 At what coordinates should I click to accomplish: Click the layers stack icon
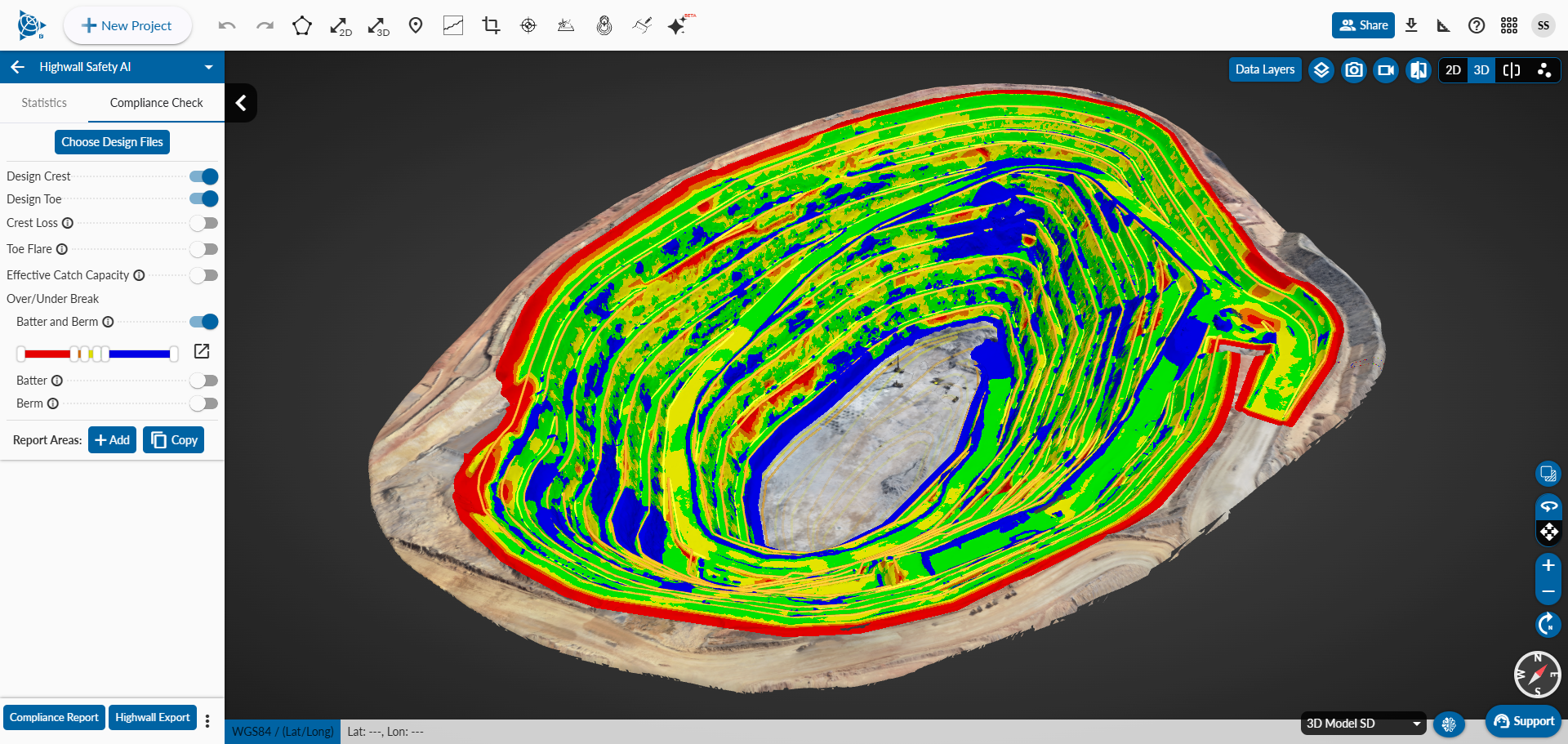[1321, 70]
